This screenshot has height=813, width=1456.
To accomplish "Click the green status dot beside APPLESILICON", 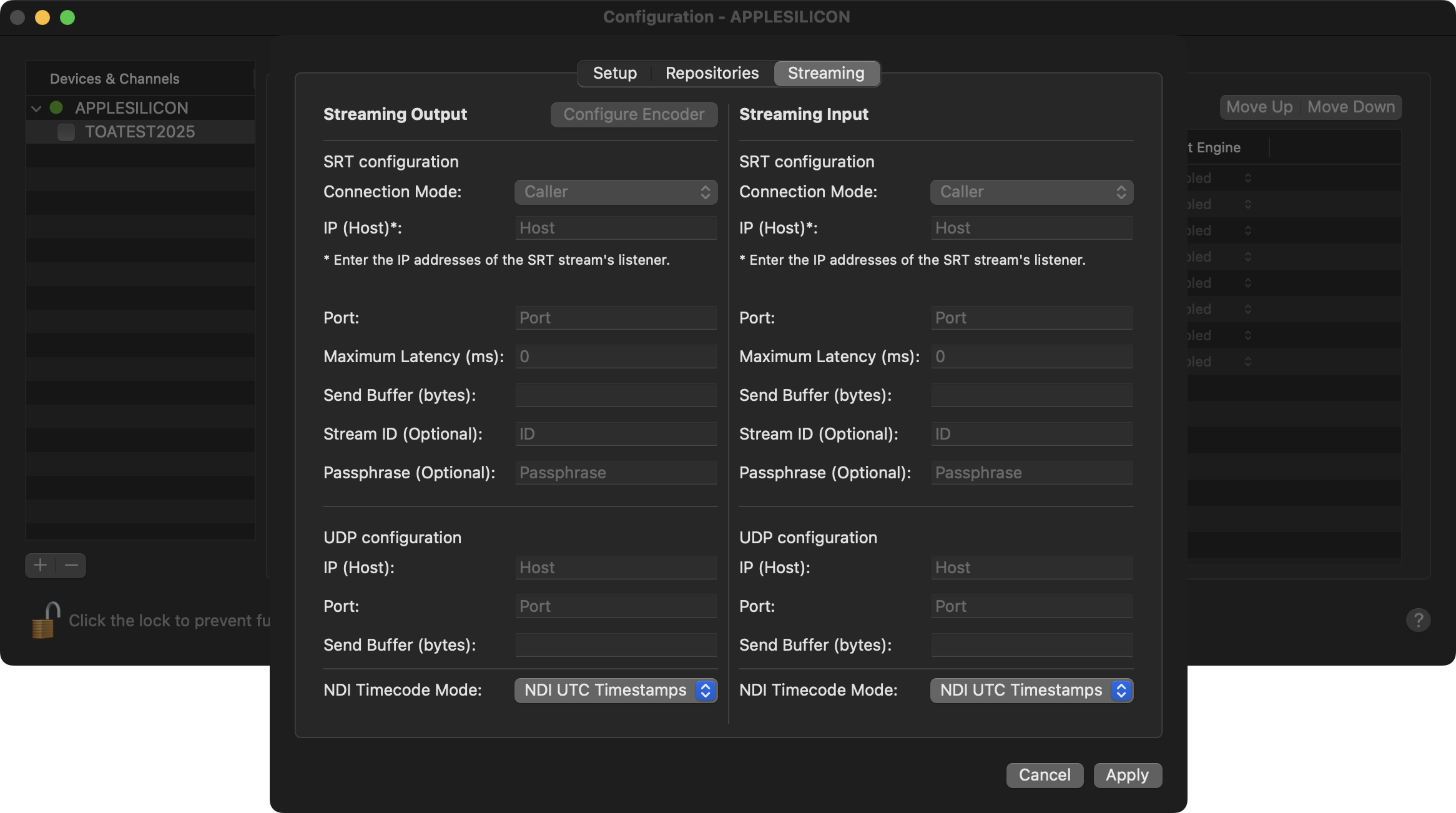I will 56,107.
